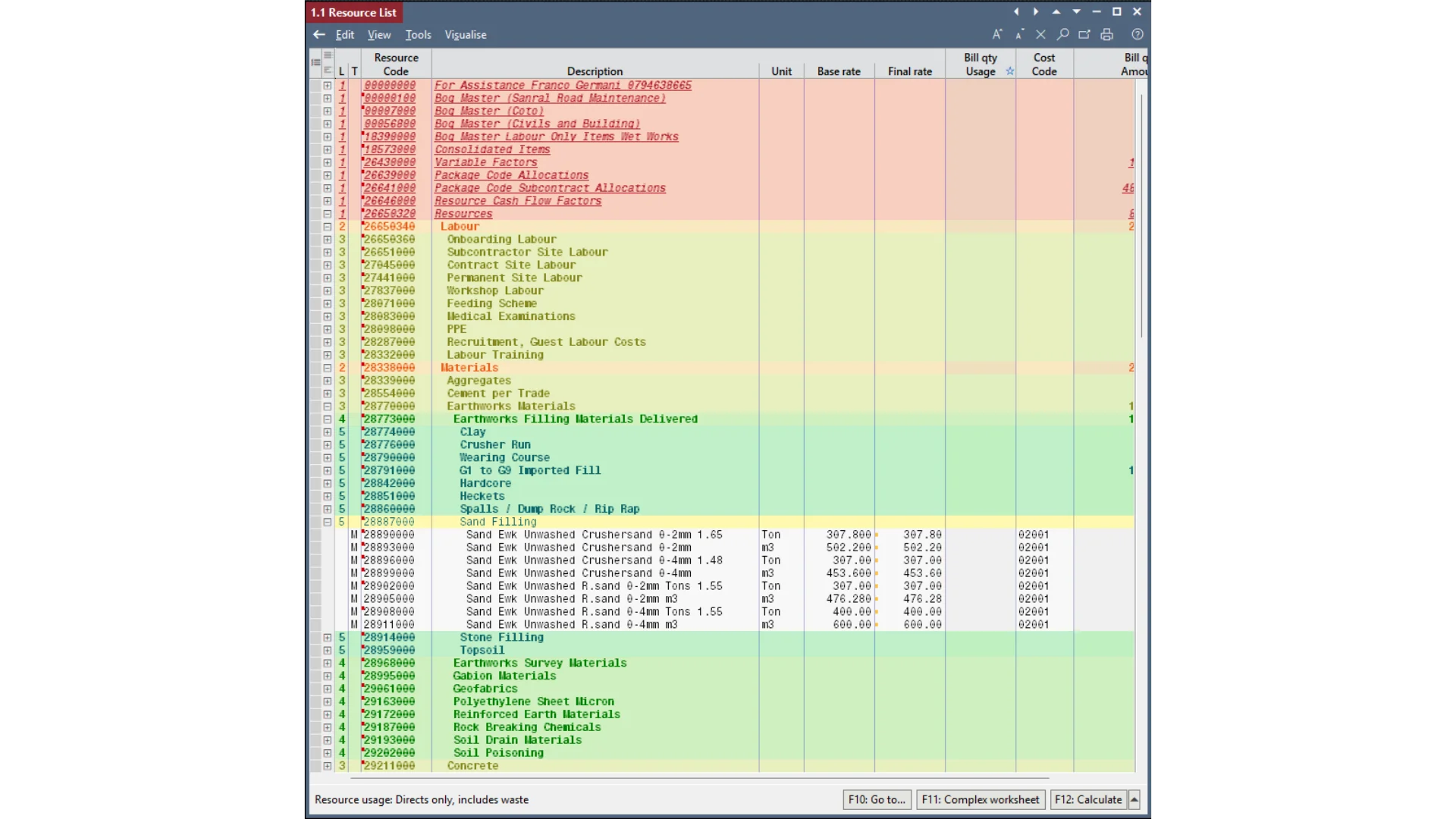Click the horizontal scrollbar below the table
This screenshot has width=1456, height=819.
tap(699, 778)
